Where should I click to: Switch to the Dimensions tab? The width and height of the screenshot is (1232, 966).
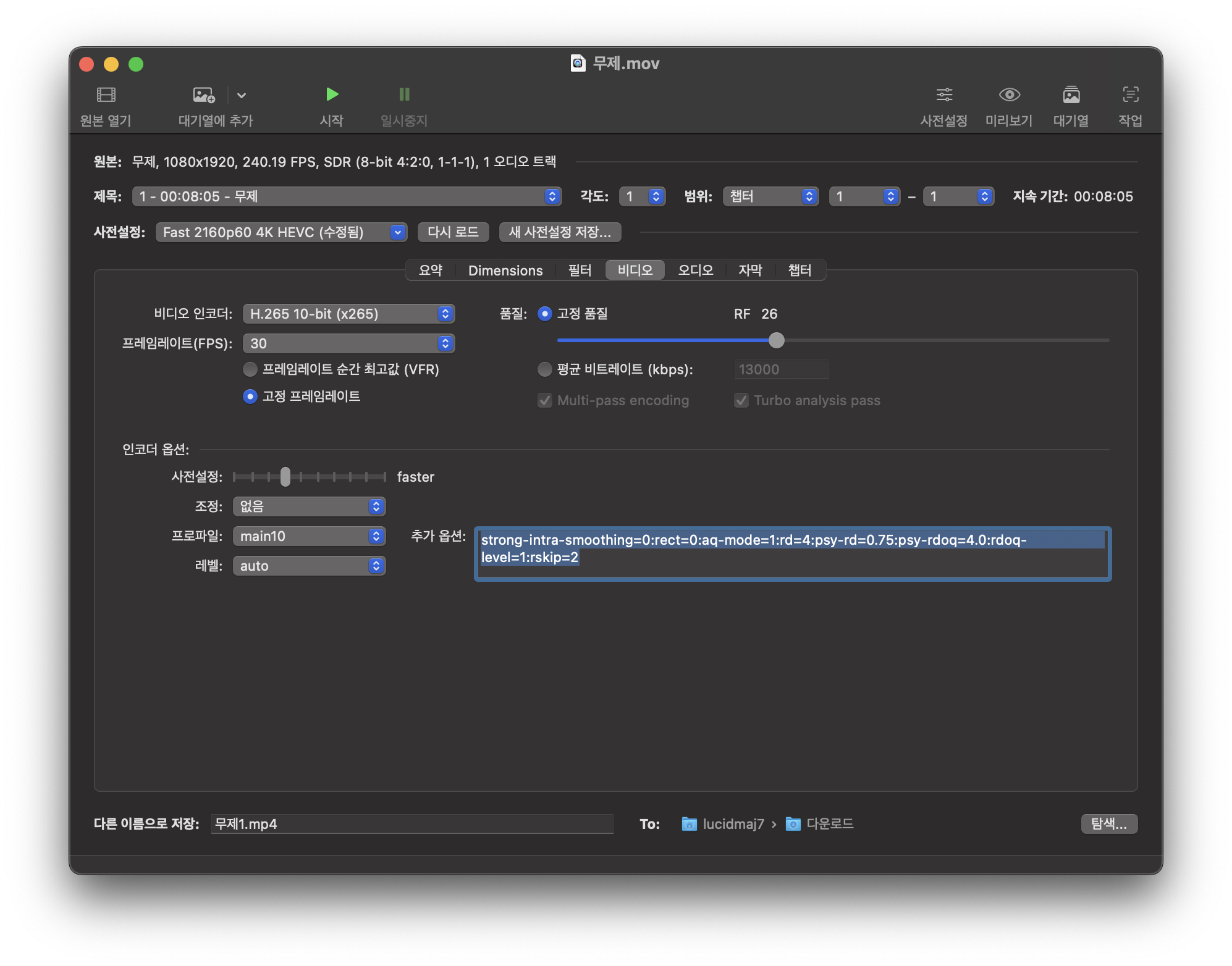pos(505,271)
